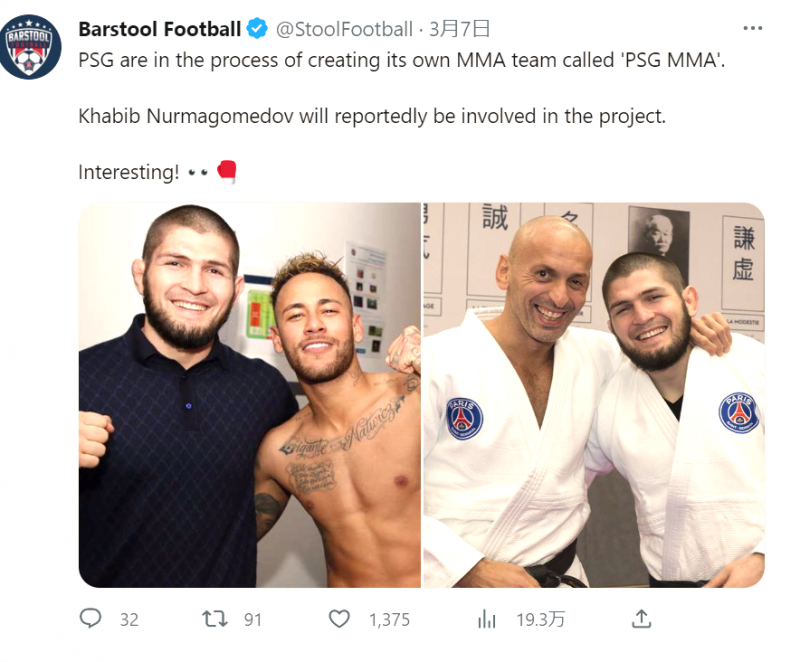Click the blue verified checkmark badge
The width and height of the screenshot is (800, 662).
coord(258,29)
